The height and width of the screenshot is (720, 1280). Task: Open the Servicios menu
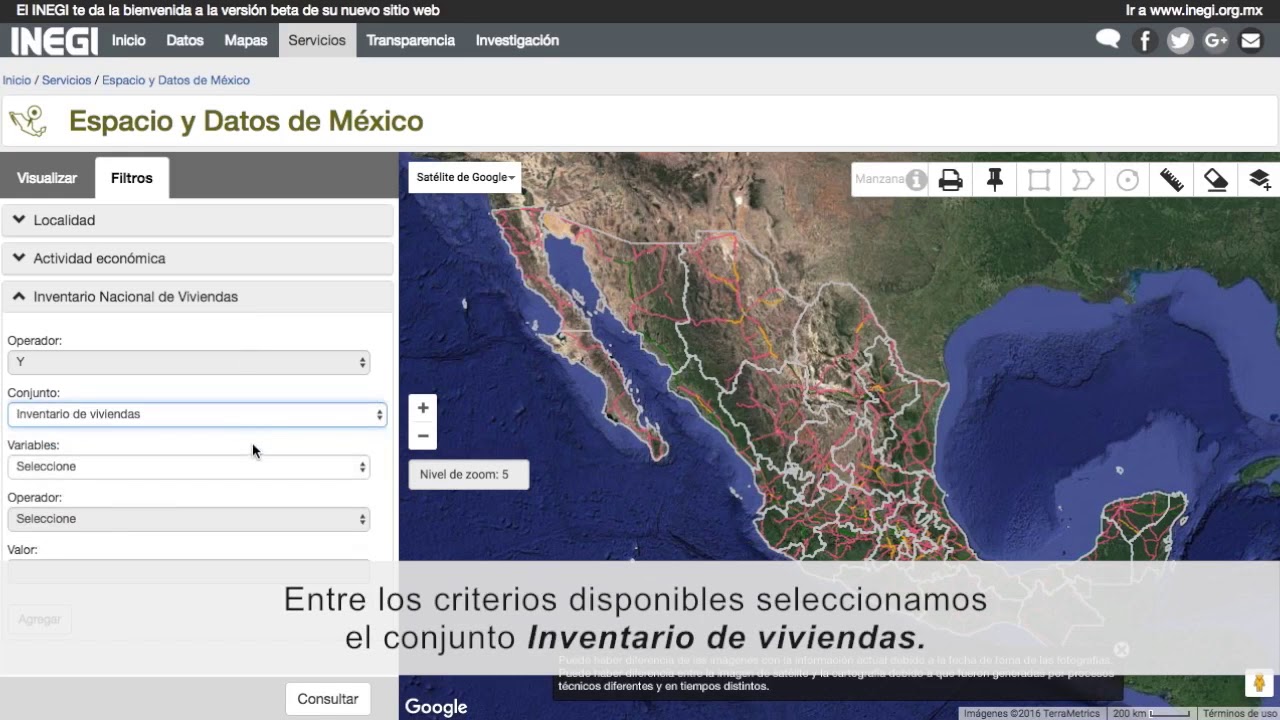pos(317,41)
